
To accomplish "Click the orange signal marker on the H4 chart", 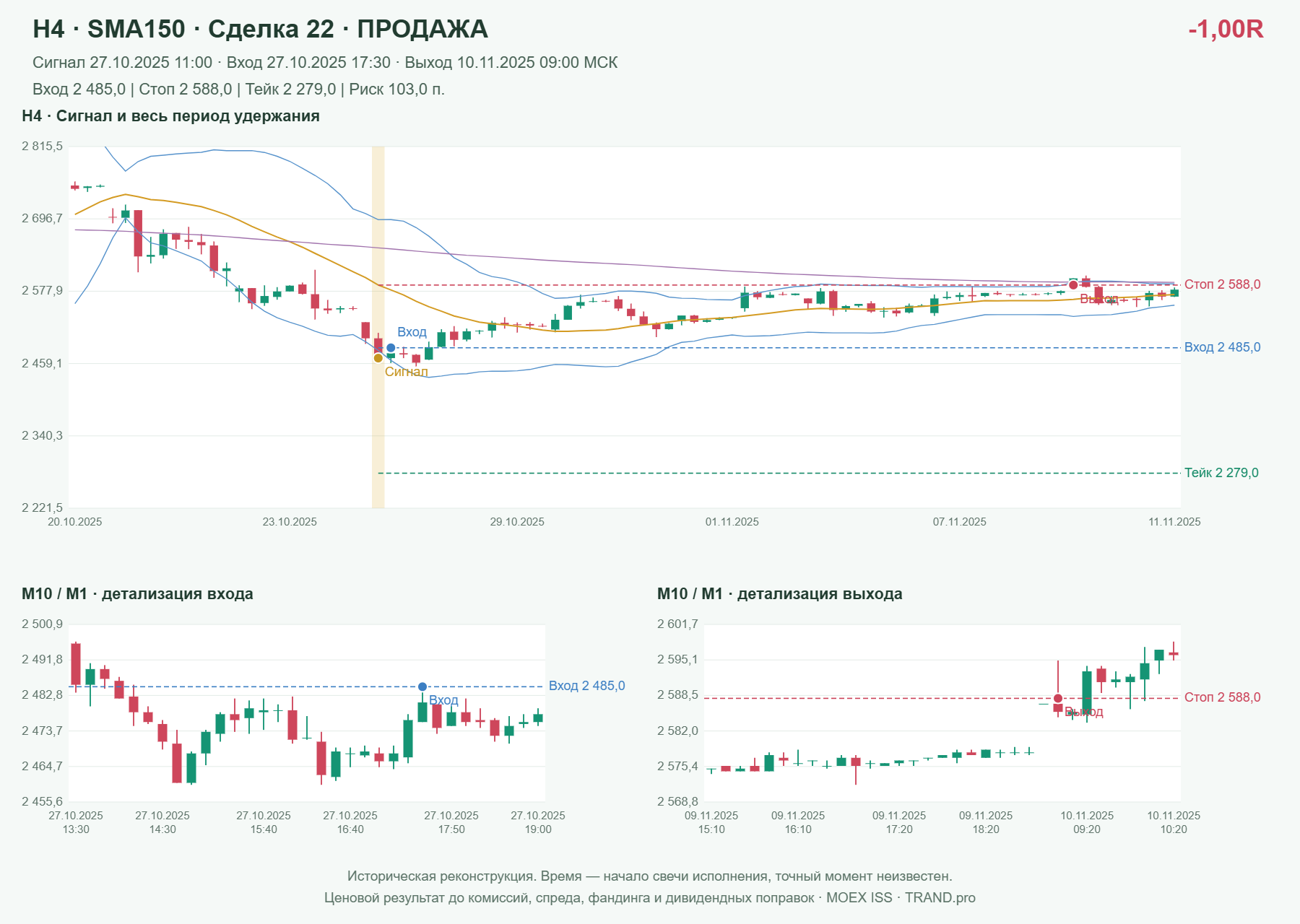I will [378, 358].
